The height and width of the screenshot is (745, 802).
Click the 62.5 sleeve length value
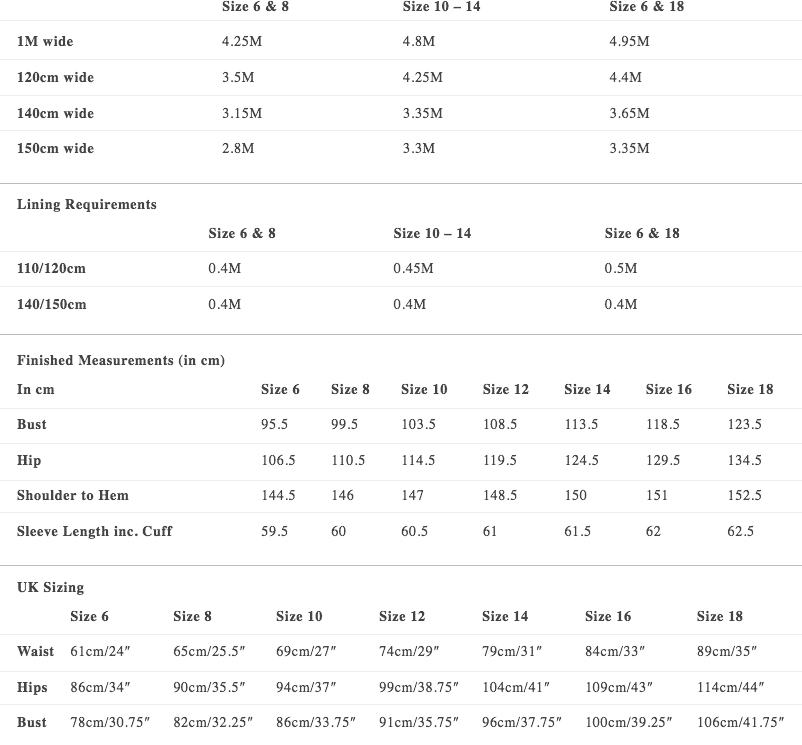(741, 531)
